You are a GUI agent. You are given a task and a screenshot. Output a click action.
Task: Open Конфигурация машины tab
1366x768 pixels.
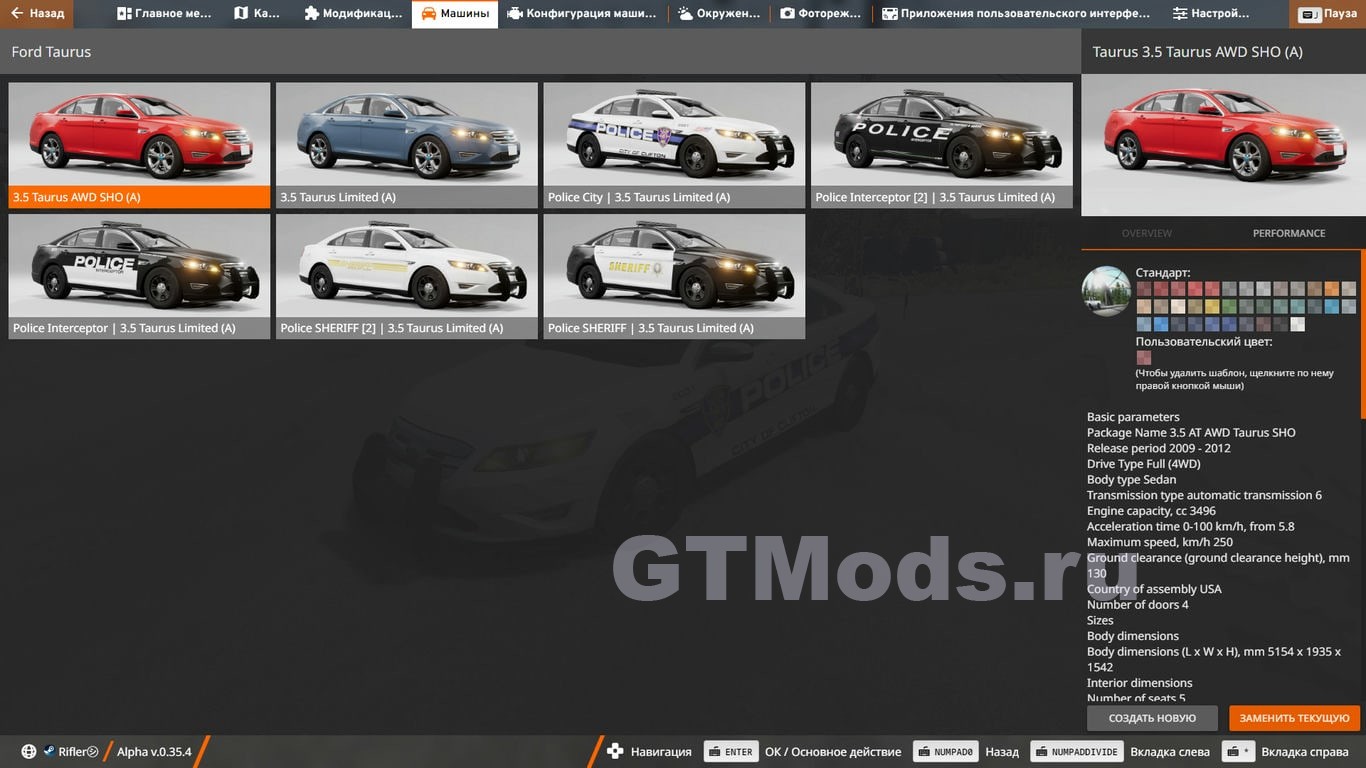(x=582, y=14)
